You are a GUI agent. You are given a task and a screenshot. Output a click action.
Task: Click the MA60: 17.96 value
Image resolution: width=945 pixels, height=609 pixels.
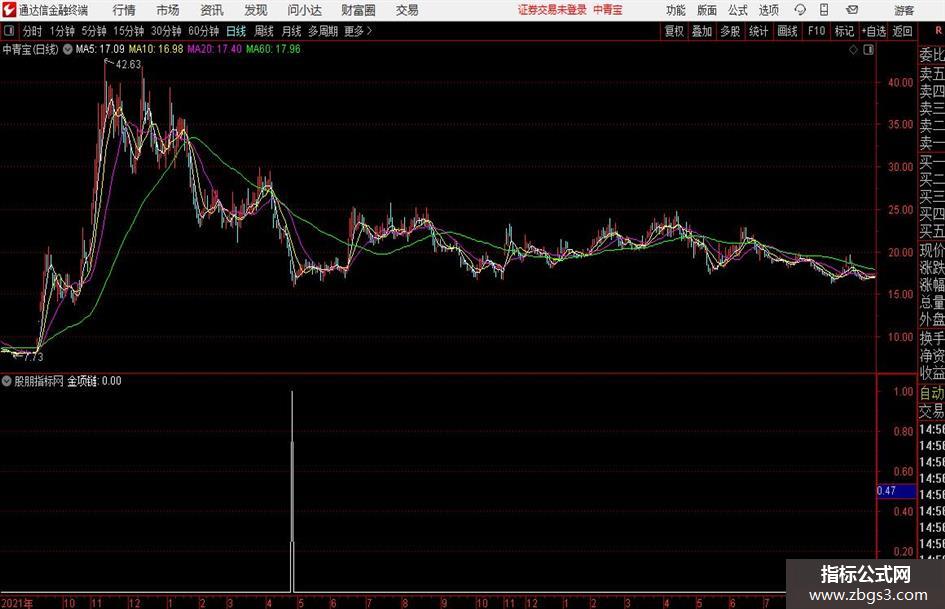click(x=273, y=49)
